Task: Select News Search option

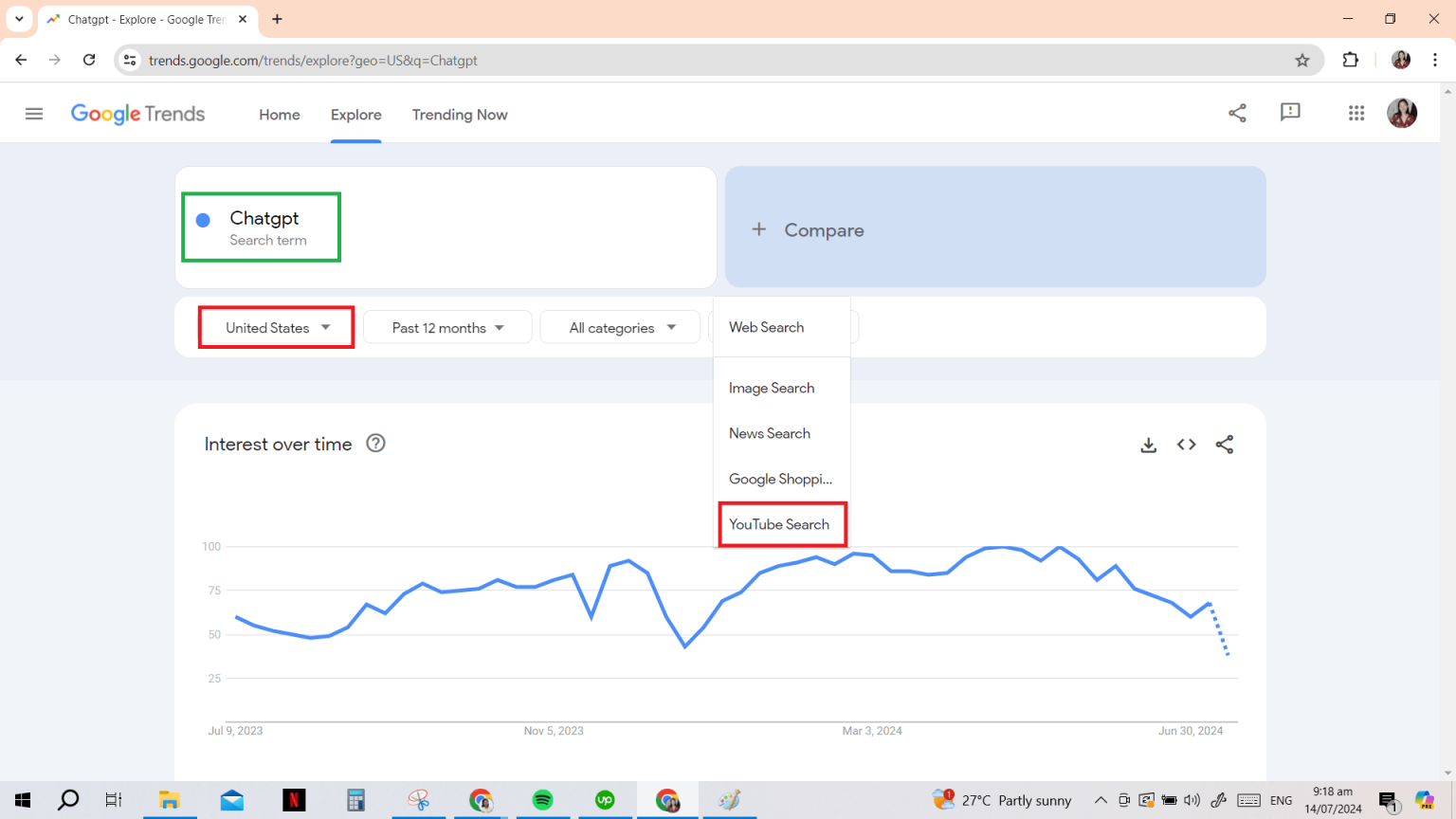Action: coord(781,433)
